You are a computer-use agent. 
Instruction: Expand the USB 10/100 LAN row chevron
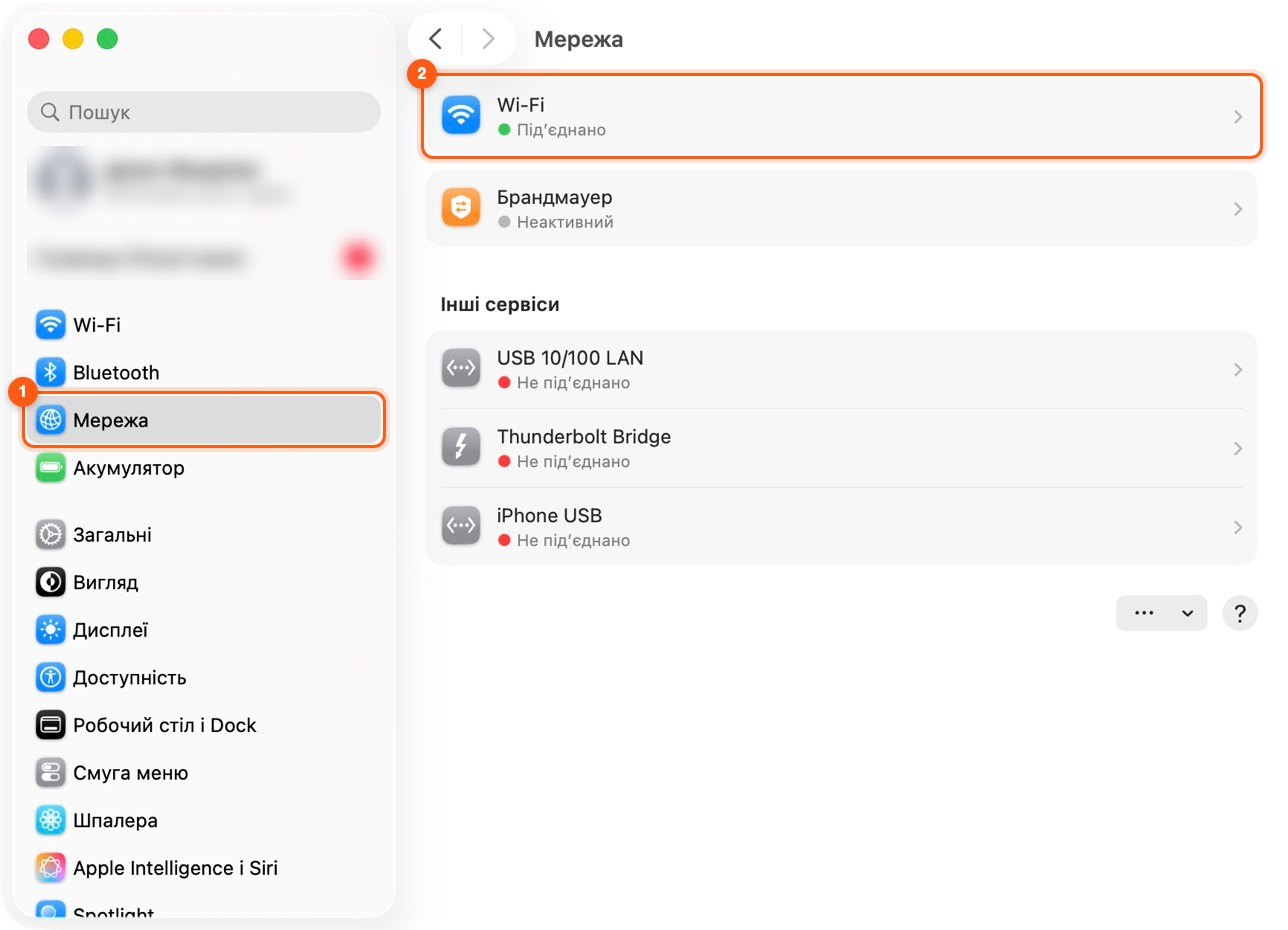coord(1238,369)
